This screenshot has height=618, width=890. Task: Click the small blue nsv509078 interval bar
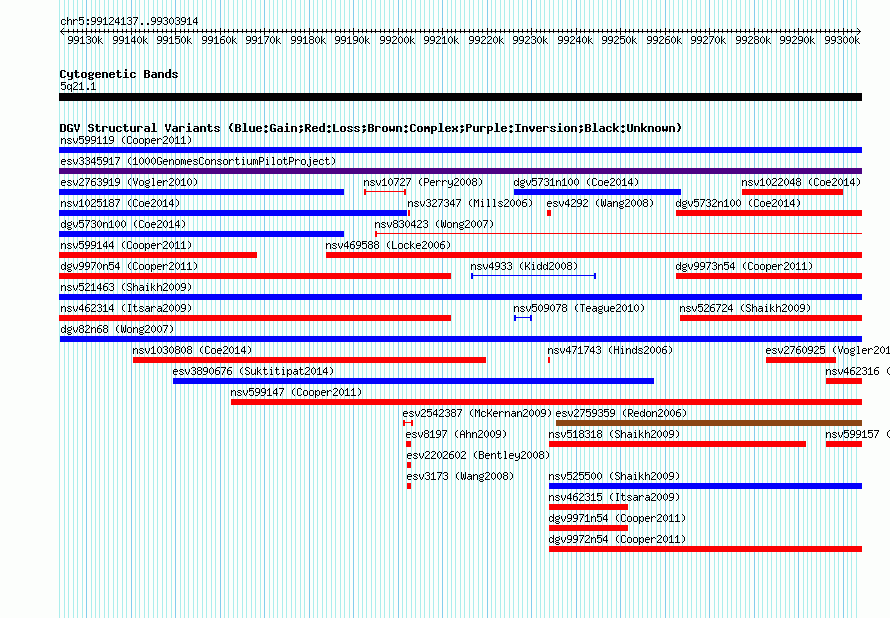pyautogui.click(x=523, y=318)
